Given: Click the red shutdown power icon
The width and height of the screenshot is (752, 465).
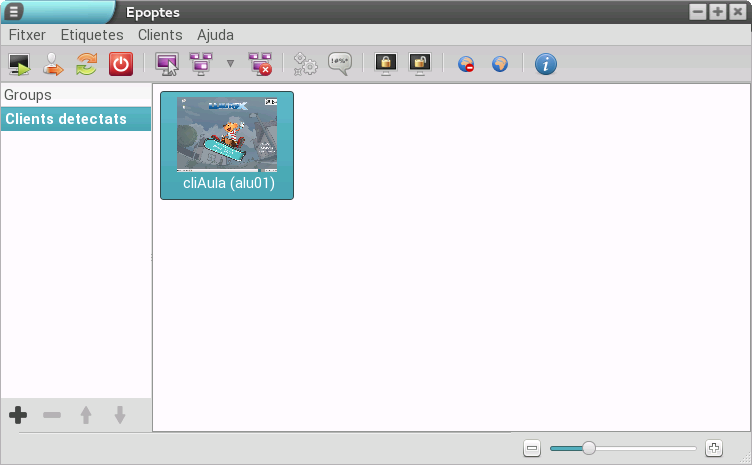Looking at the screenshot, I should click(121, 64).
